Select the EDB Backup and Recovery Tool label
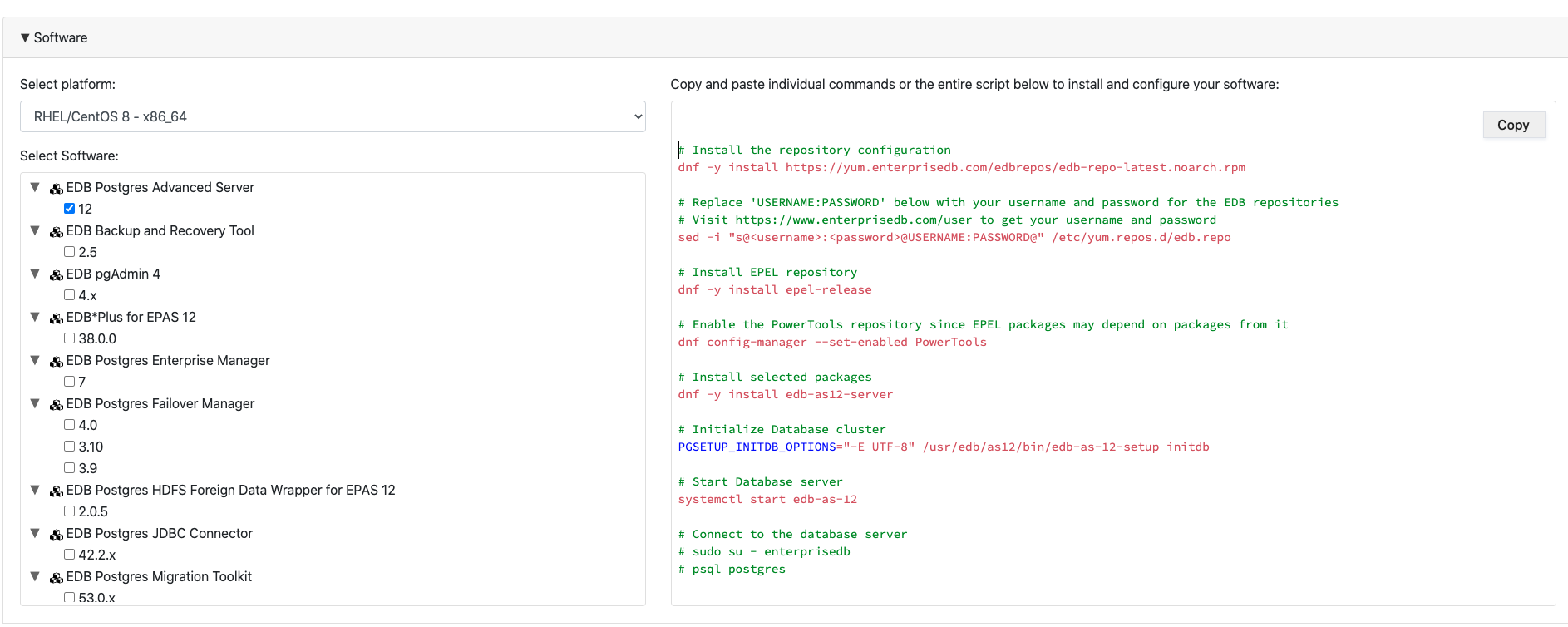The width and height of the screenshot is (1568, 627). click(x=160, y=231)
